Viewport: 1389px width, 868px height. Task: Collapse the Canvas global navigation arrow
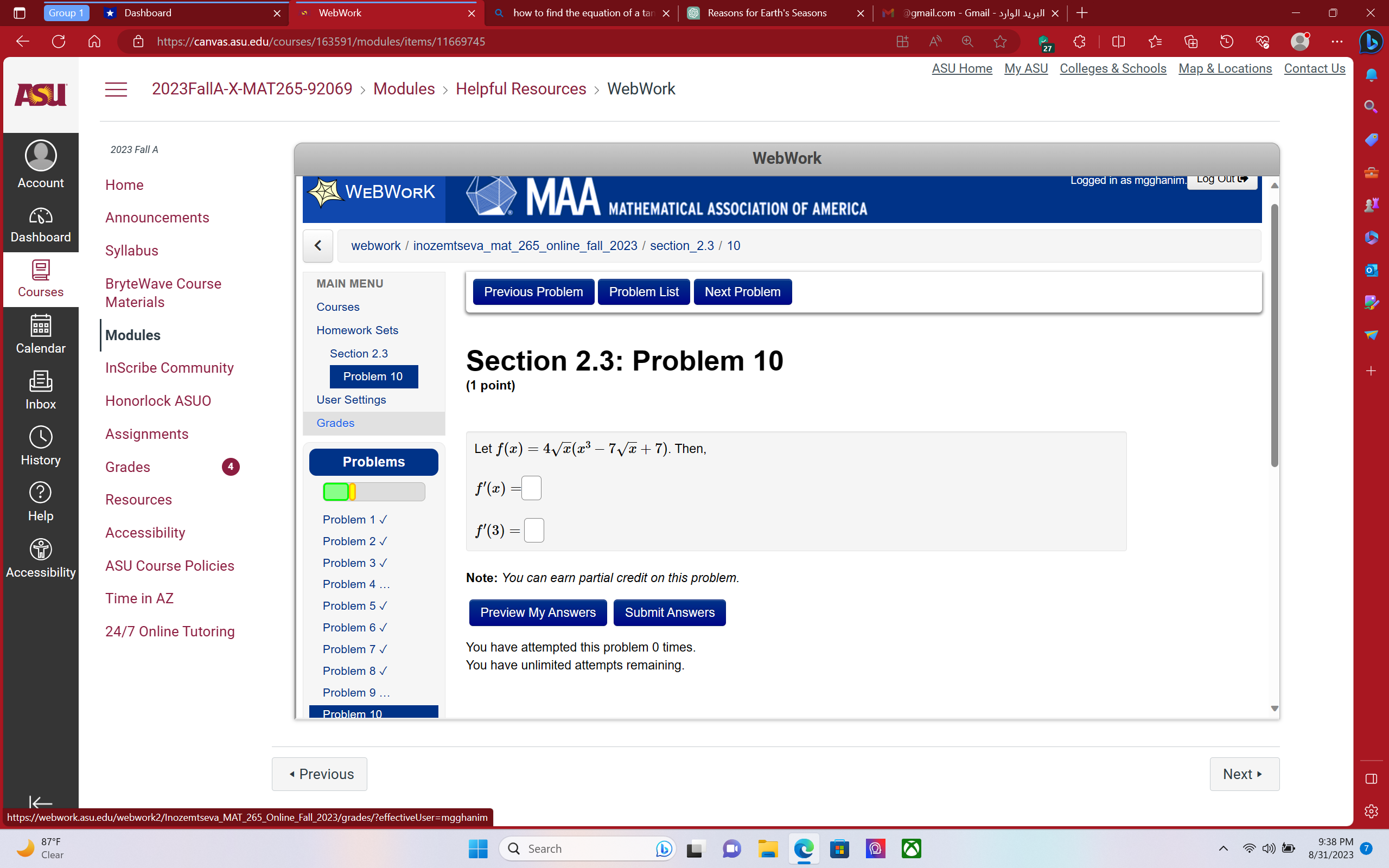(40, 802)
